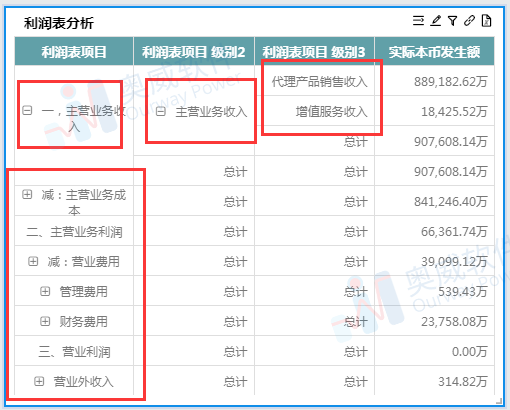510x410 pixels.
Task: Collapse the level 2 主营业务收入 node
Action: click(x=161, y=111)
